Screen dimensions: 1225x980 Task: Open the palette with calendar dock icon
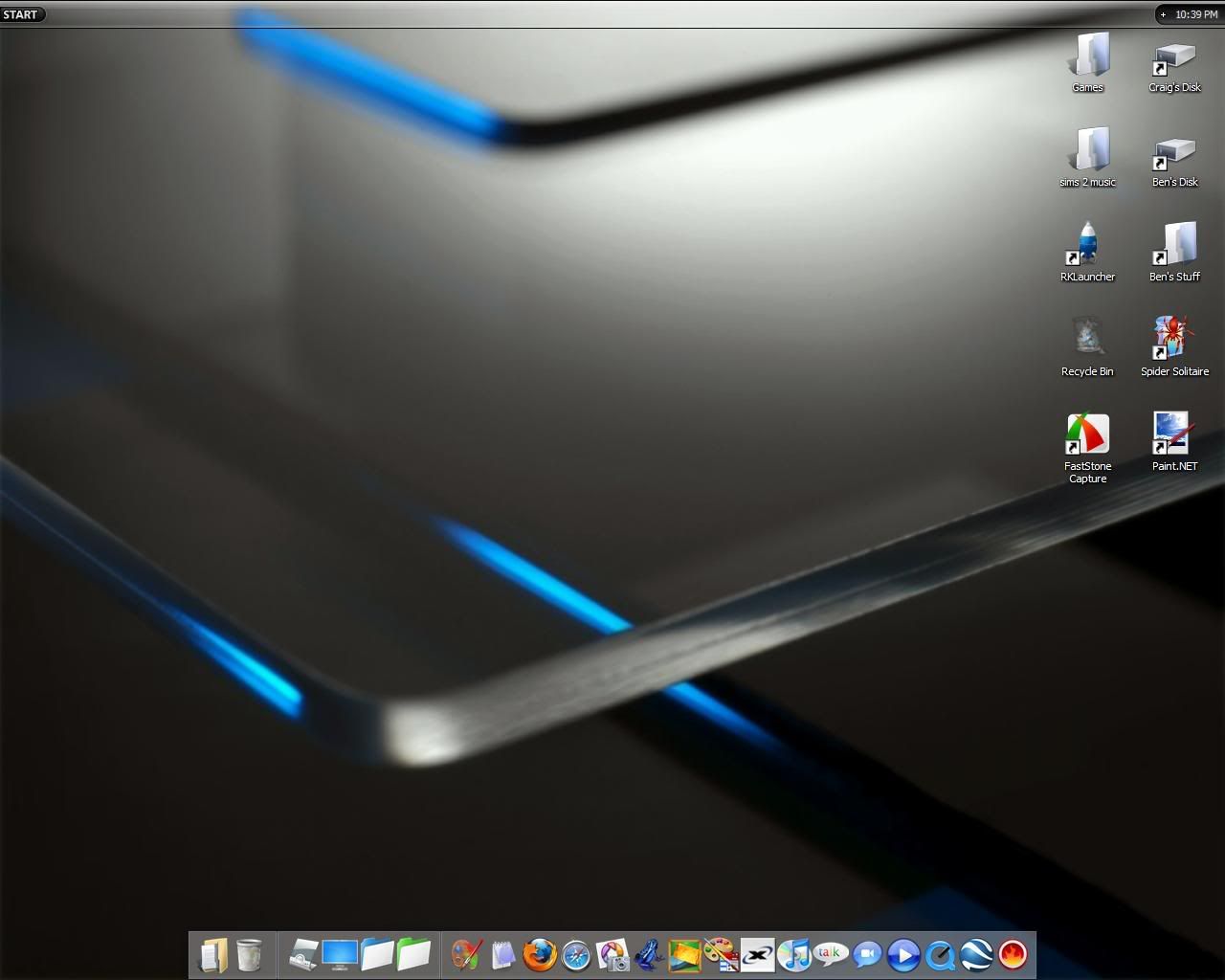(721, 954)
